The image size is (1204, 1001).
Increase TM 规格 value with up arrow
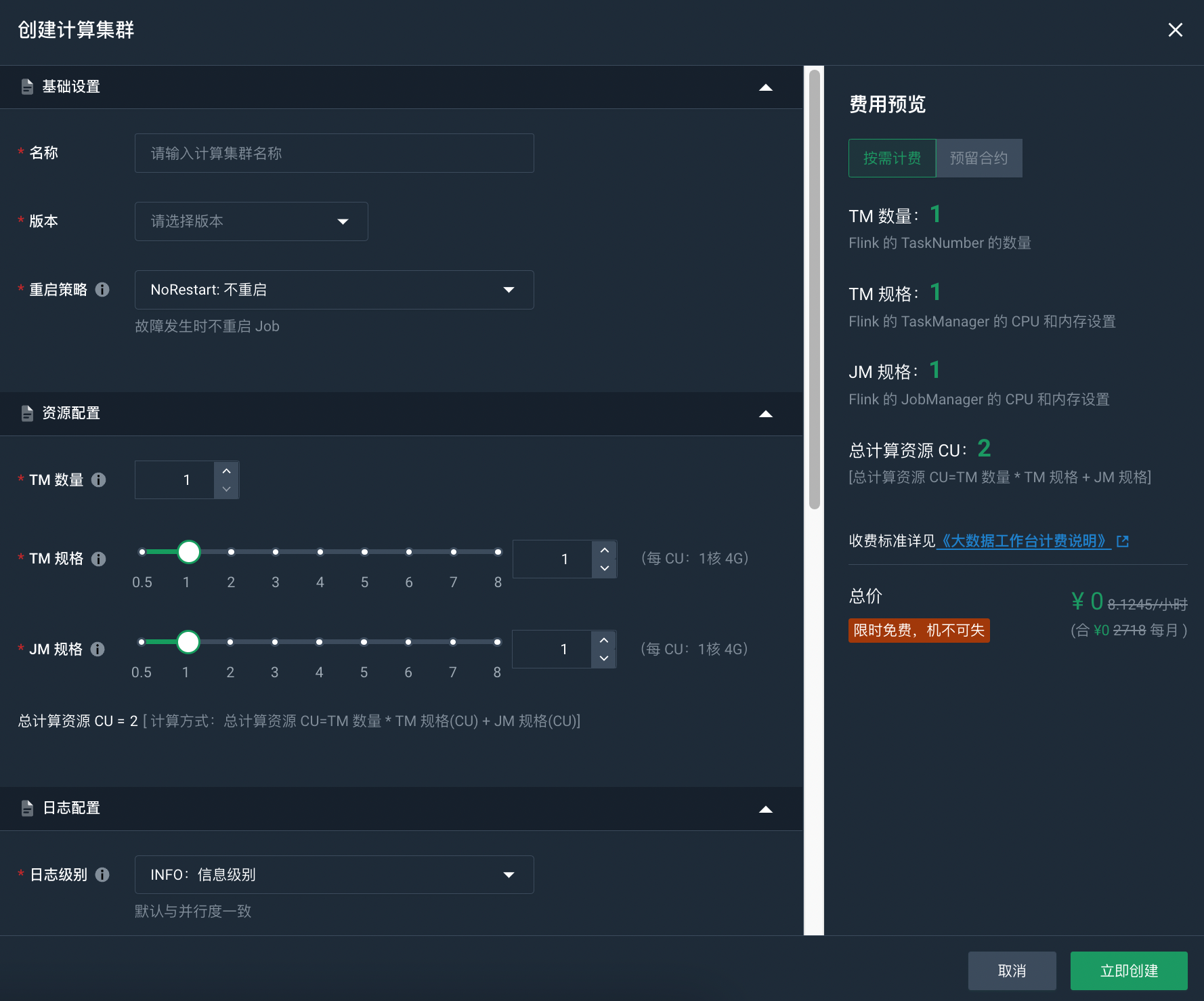605,550
